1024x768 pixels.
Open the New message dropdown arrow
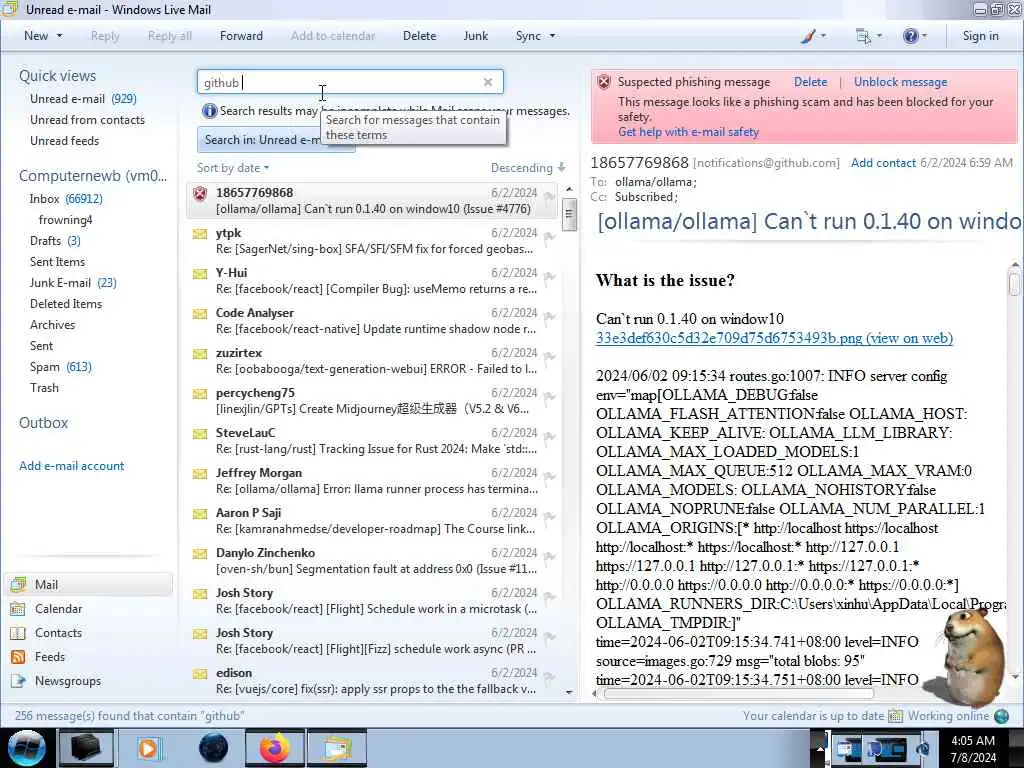[59, 36]
